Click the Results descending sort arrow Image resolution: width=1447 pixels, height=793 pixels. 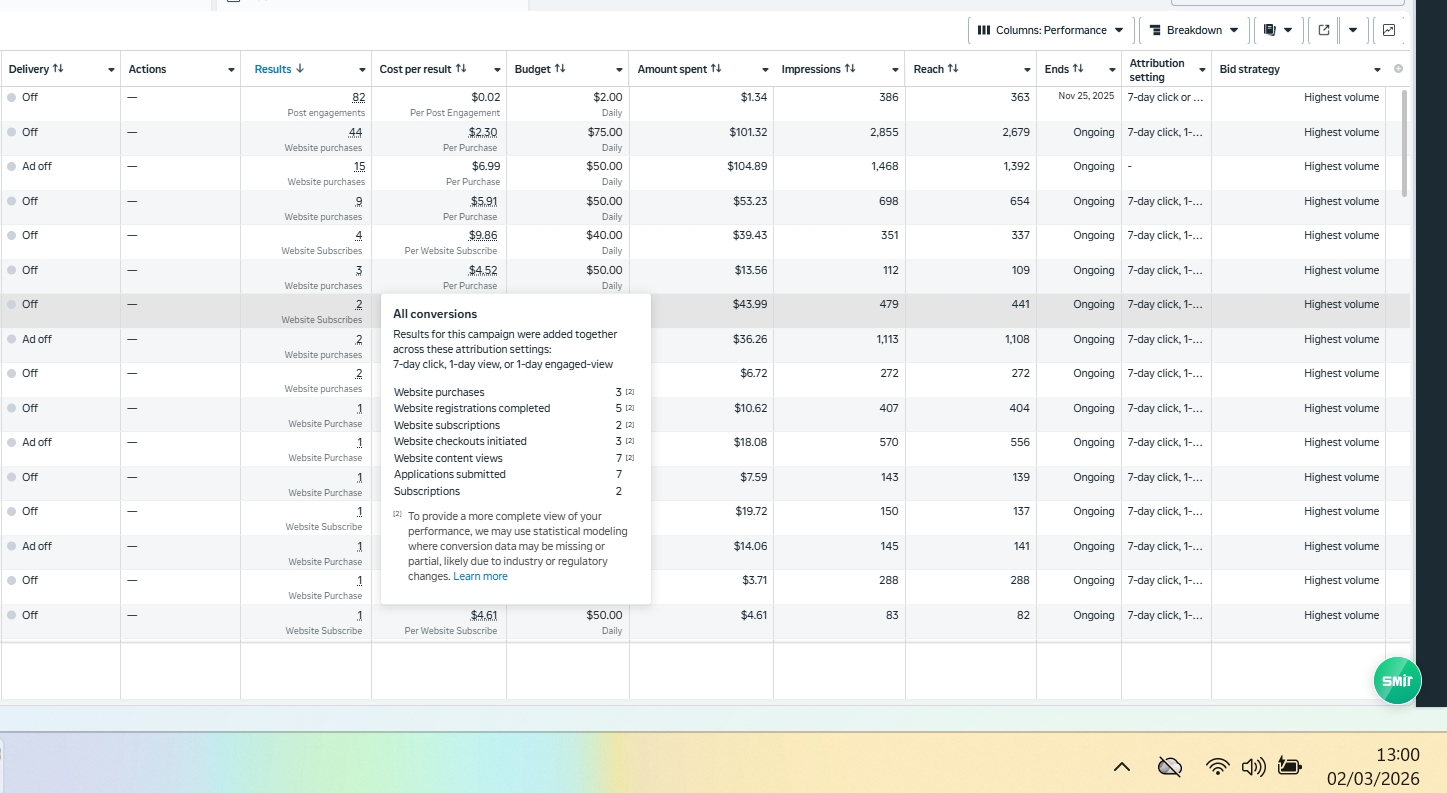coord(300,69)
